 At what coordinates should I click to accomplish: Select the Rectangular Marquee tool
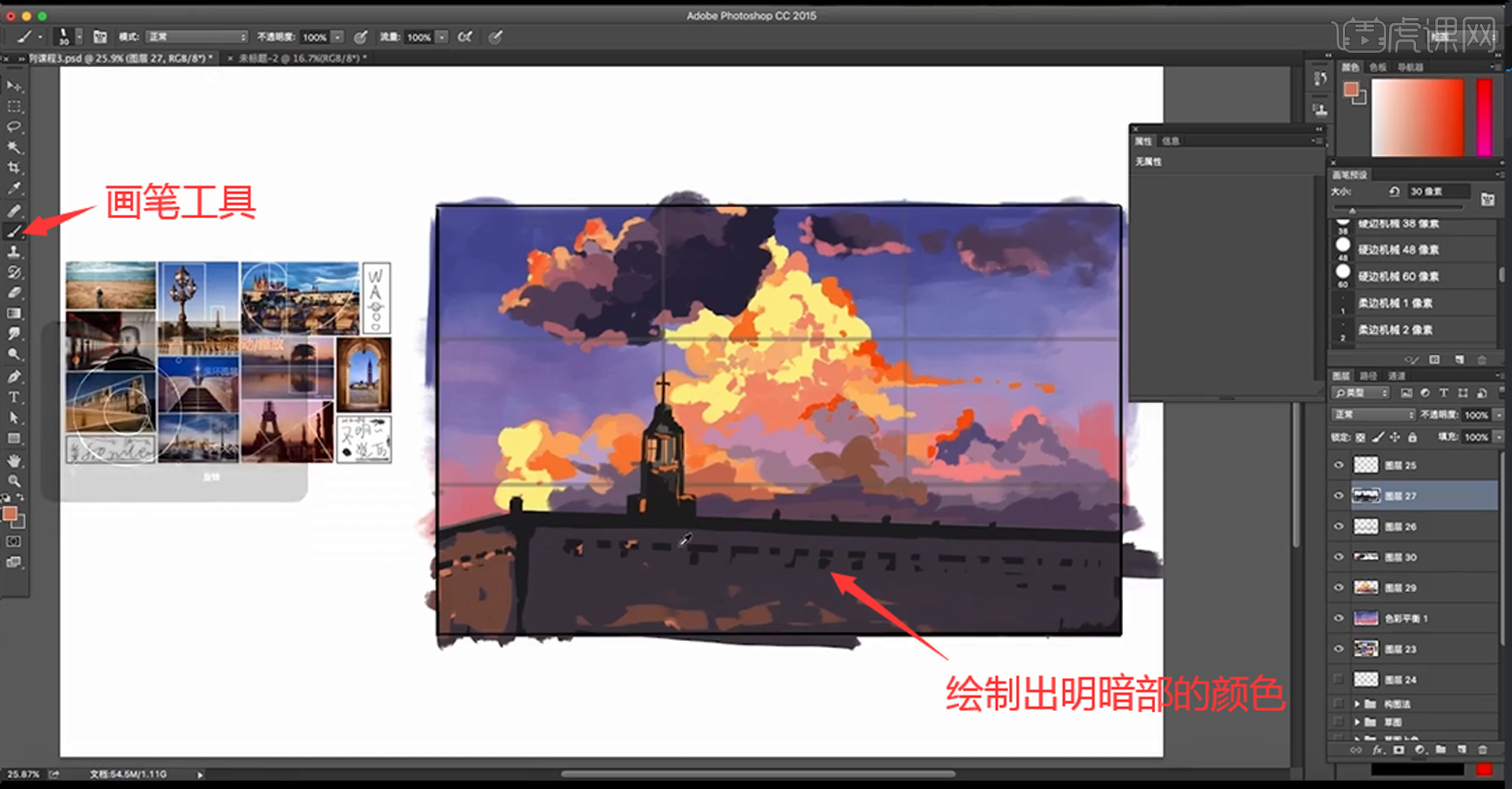[x=14, y=106]
